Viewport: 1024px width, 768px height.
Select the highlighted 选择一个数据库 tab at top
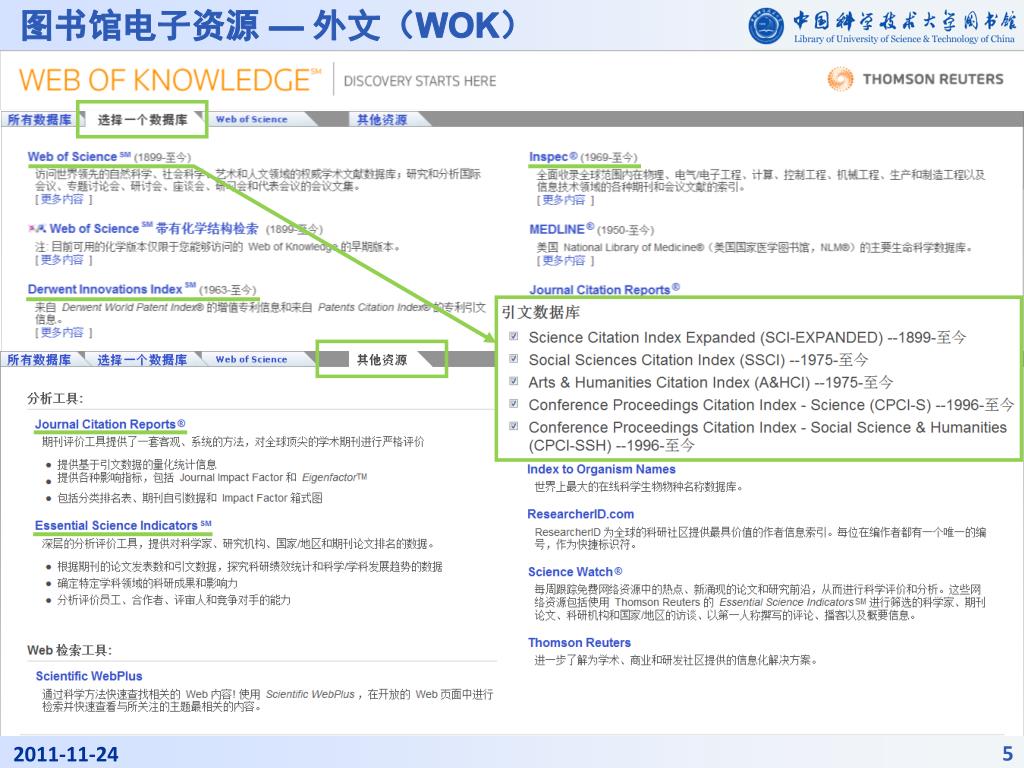(142, 120)
